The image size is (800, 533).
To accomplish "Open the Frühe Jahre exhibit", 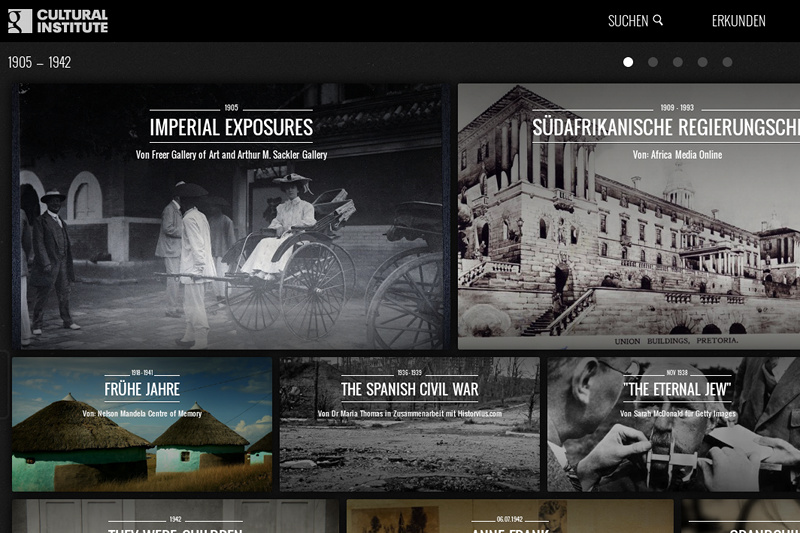I will [x=142, y=424].
